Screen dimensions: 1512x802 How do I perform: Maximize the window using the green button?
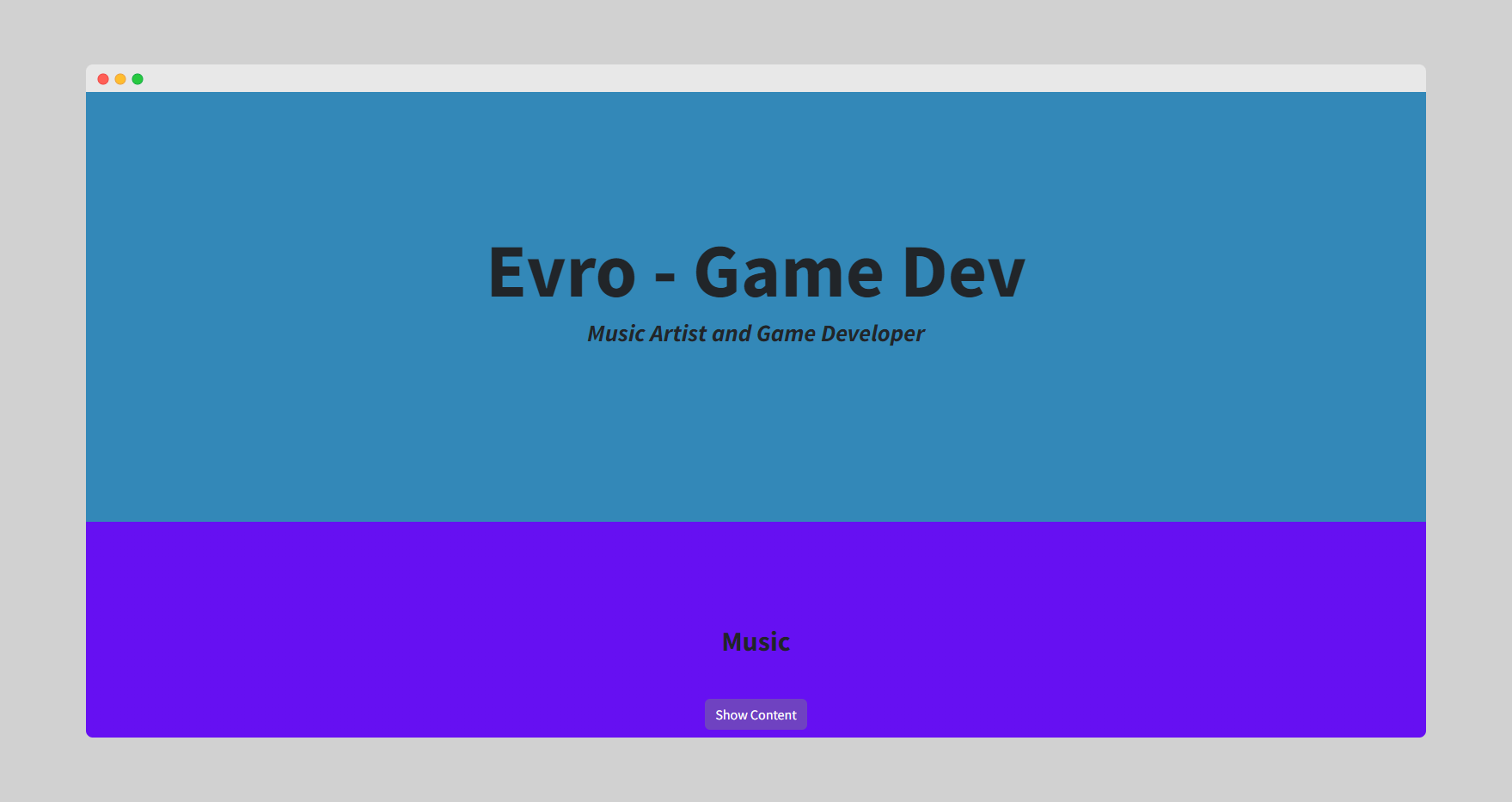(138, 79)
